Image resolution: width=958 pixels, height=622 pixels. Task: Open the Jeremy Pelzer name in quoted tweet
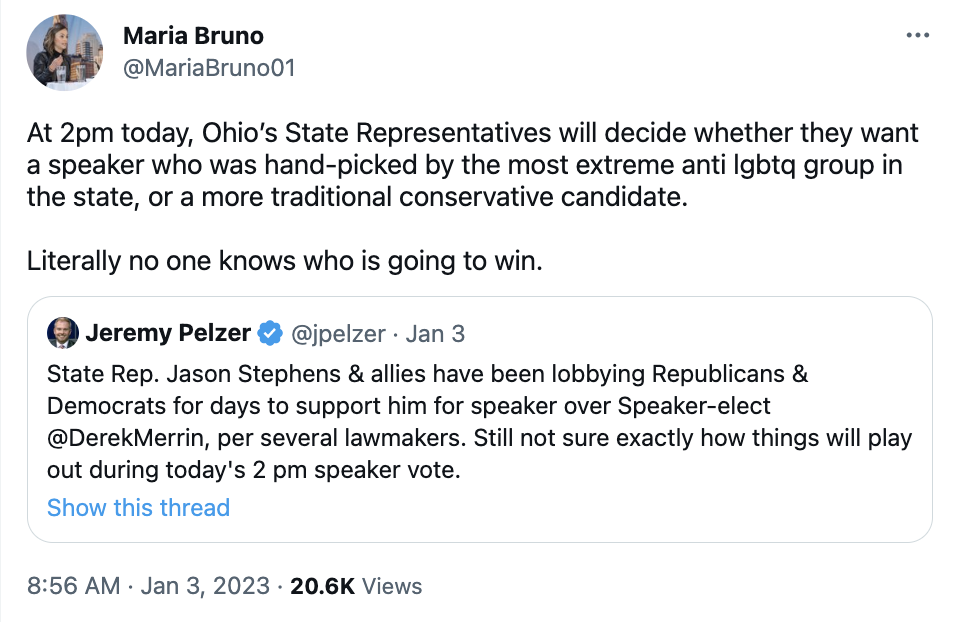(x=168, y=334)
